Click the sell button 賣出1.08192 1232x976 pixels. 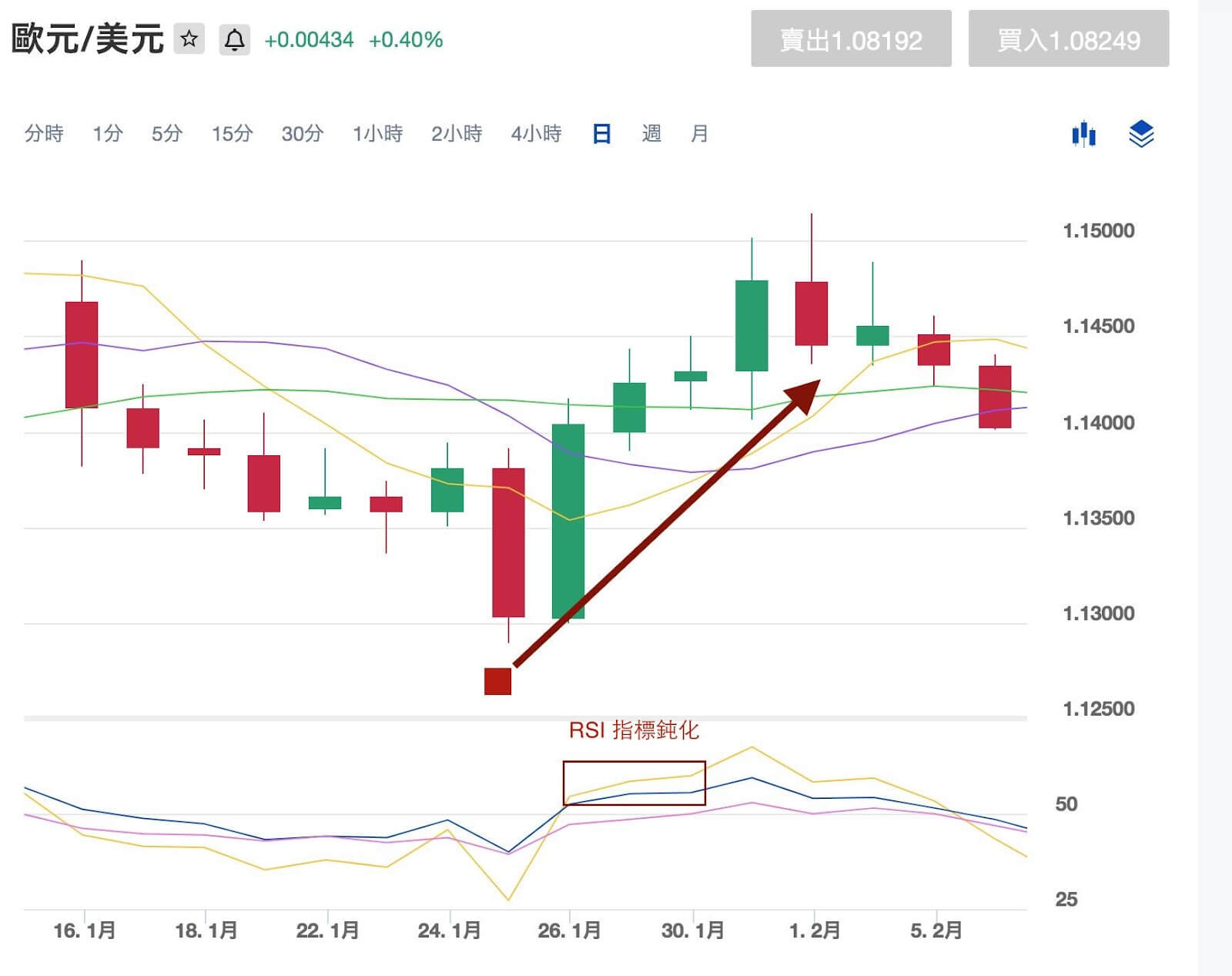[851, 39]
